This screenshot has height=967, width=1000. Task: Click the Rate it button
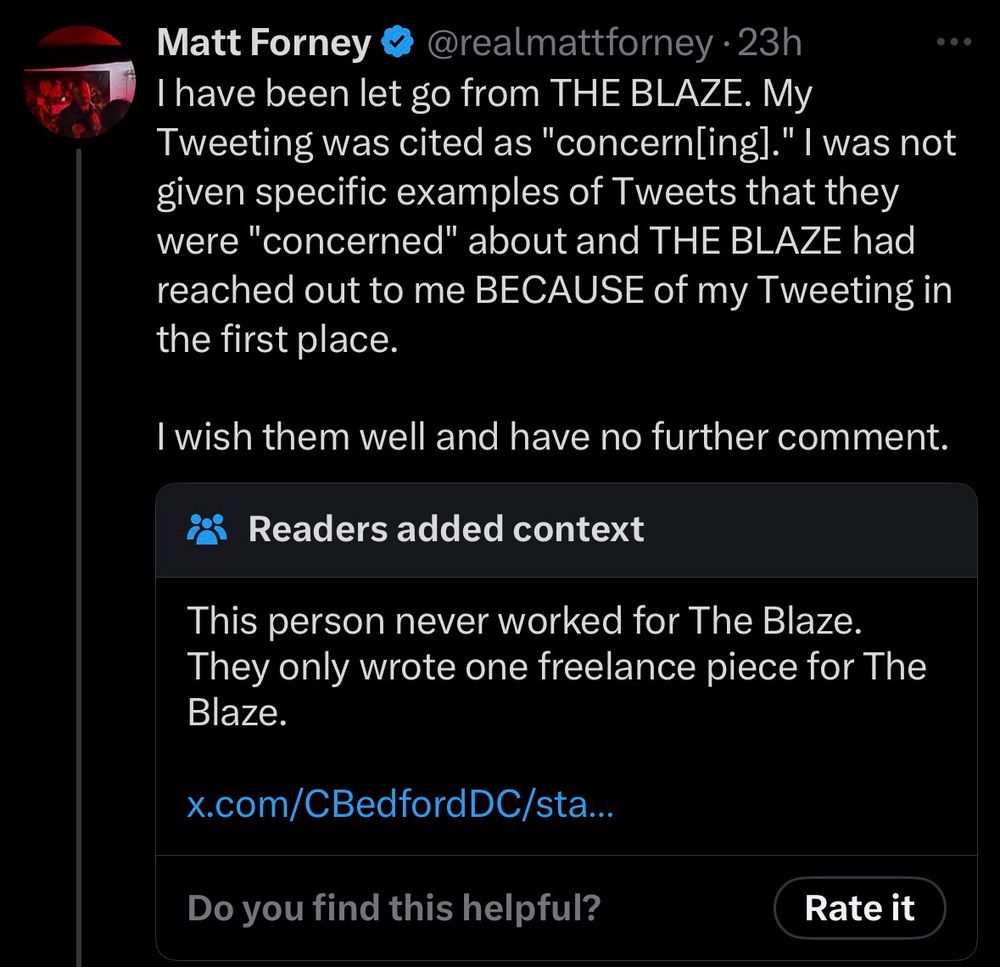click(859, 908)
